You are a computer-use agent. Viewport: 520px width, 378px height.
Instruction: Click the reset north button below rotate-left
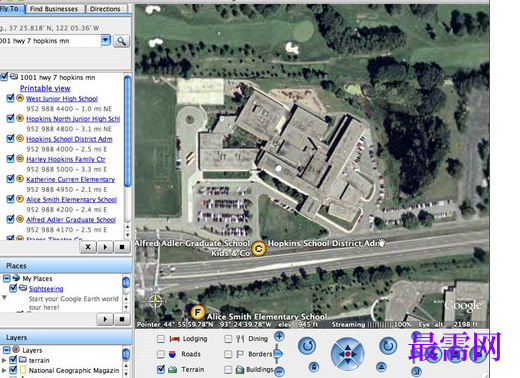[313, 367]
